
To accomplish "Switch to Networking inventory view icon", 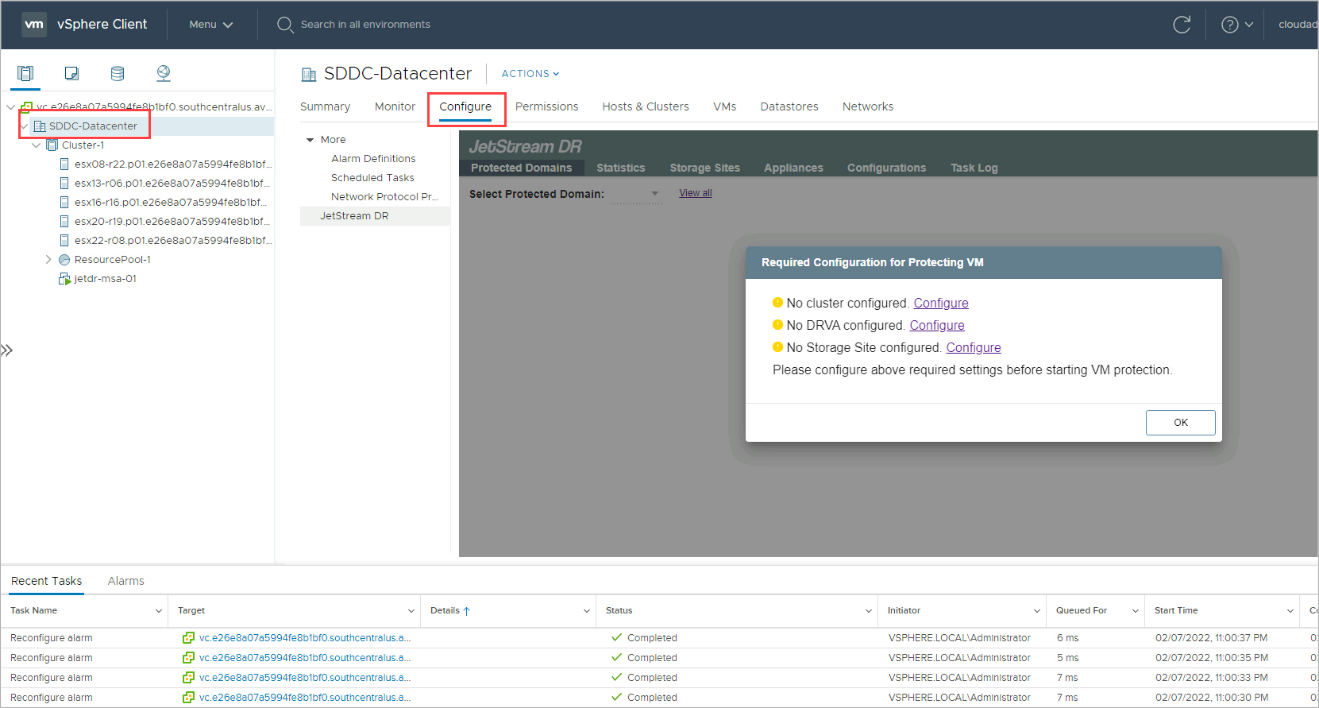I will click(164, 74).
